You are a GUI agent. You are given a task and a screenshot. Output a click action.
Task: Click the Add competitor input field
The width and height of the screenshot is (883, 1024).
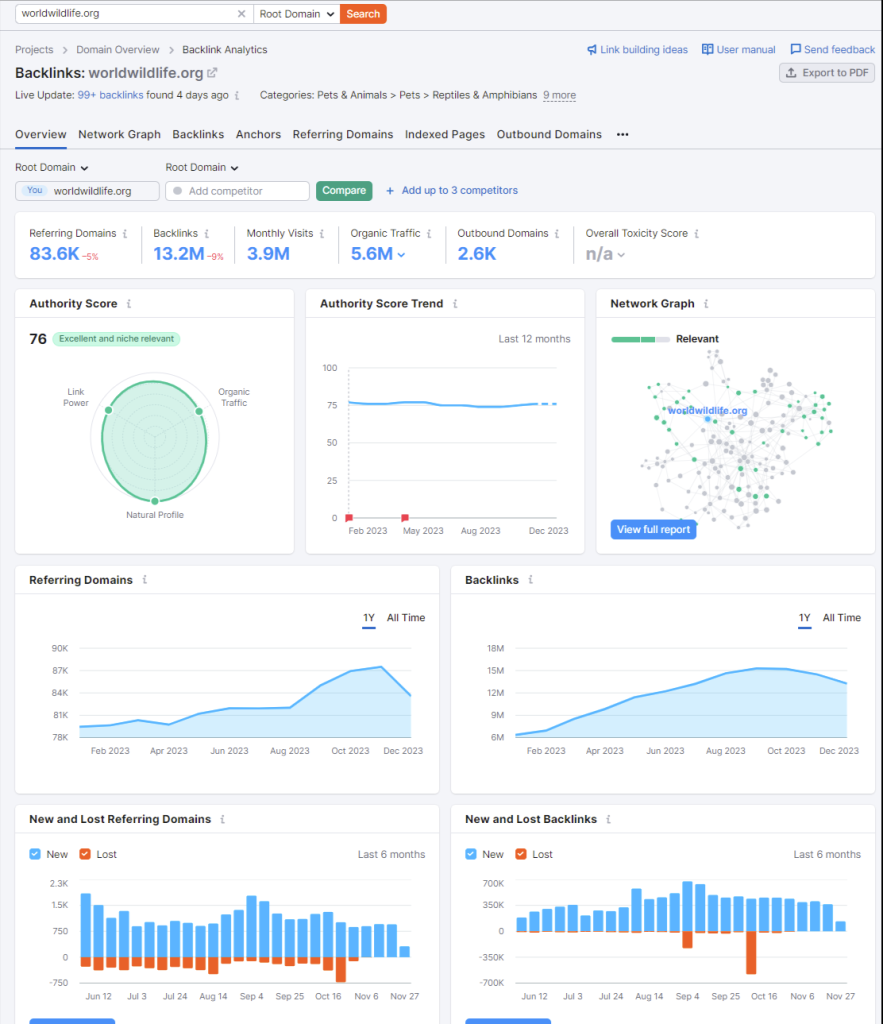pos(237,191)
